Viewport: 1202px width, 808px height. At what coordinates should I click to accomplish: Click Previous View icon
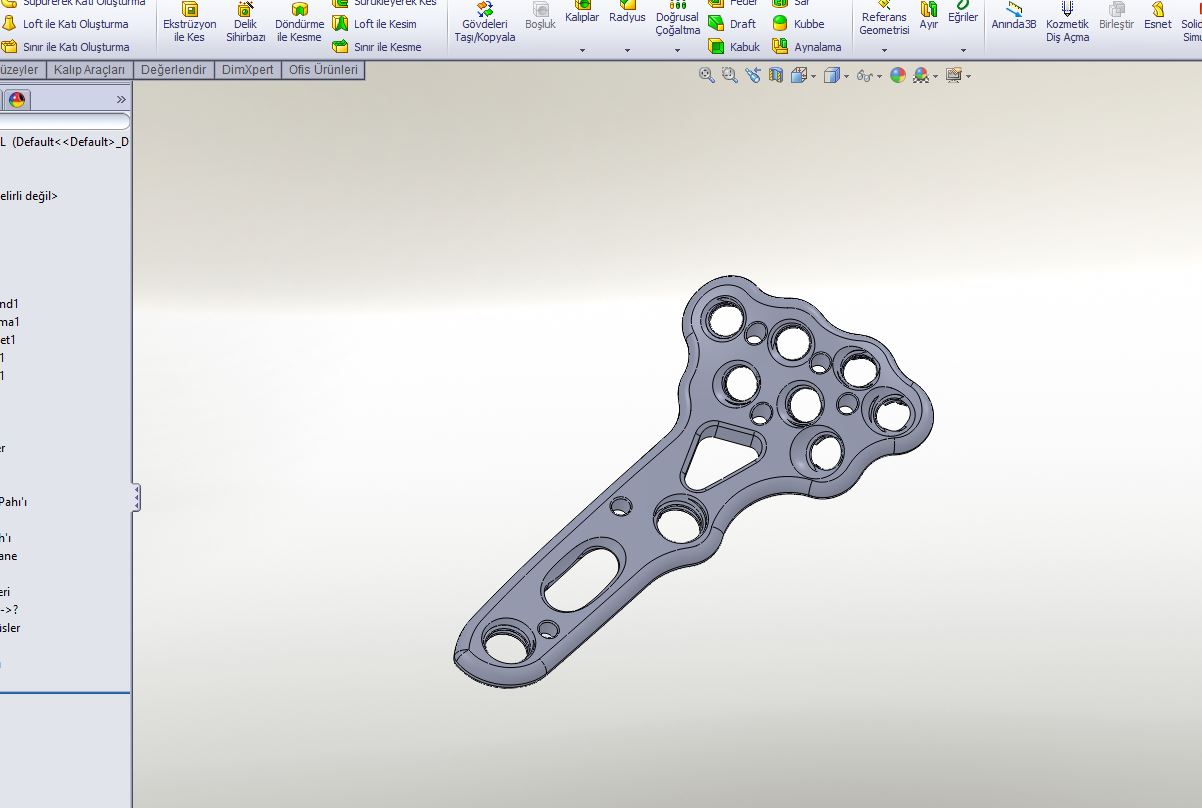tap(753, 75)
